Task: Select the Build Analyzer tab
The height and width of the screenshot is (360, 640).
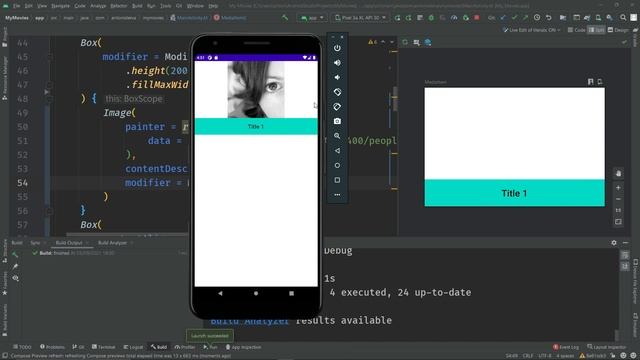Action: 112,242
